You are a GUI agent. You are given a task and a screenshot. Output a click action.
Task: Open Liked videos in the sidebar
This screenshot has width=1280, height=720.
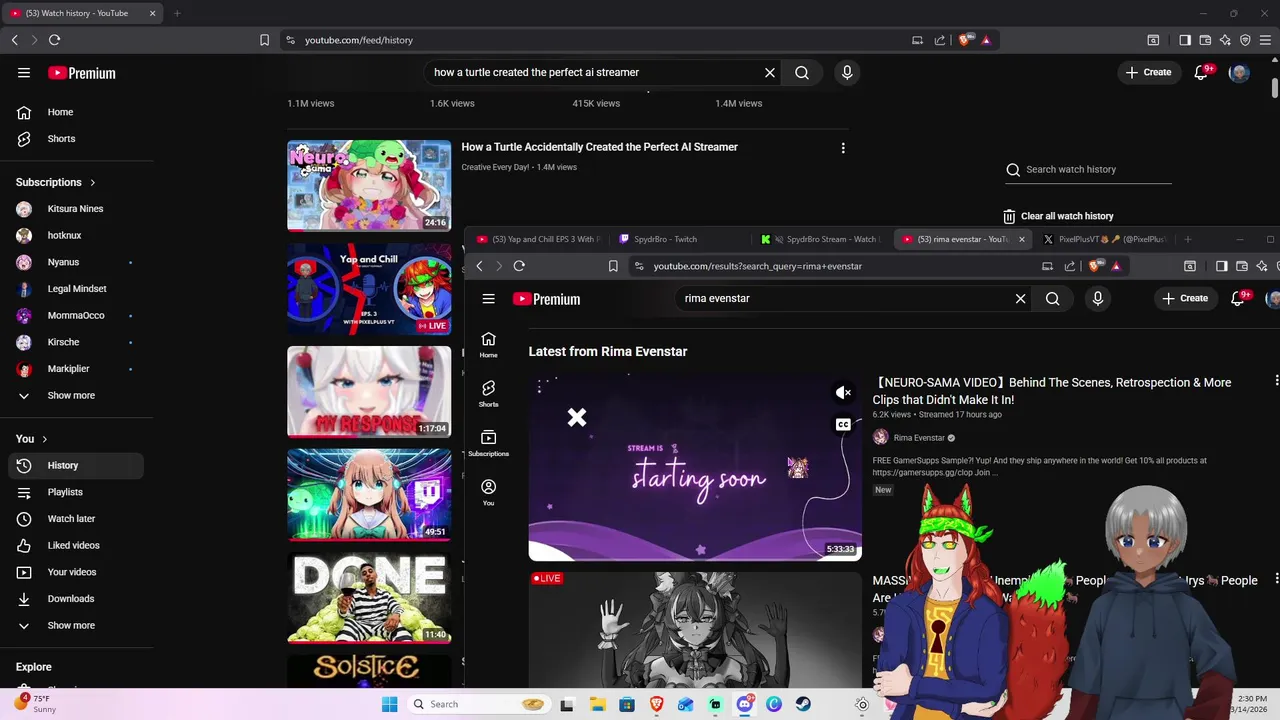click(72, 546)
